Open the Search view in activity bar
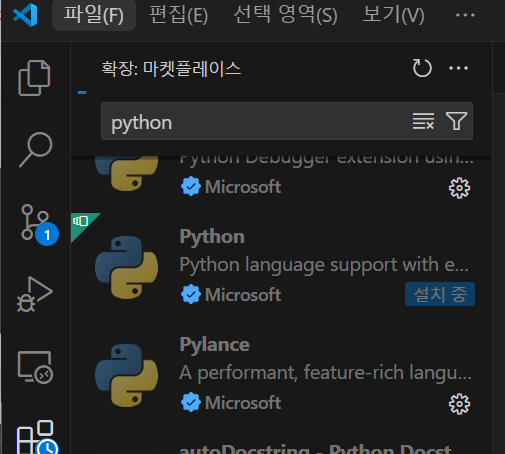 35,150
